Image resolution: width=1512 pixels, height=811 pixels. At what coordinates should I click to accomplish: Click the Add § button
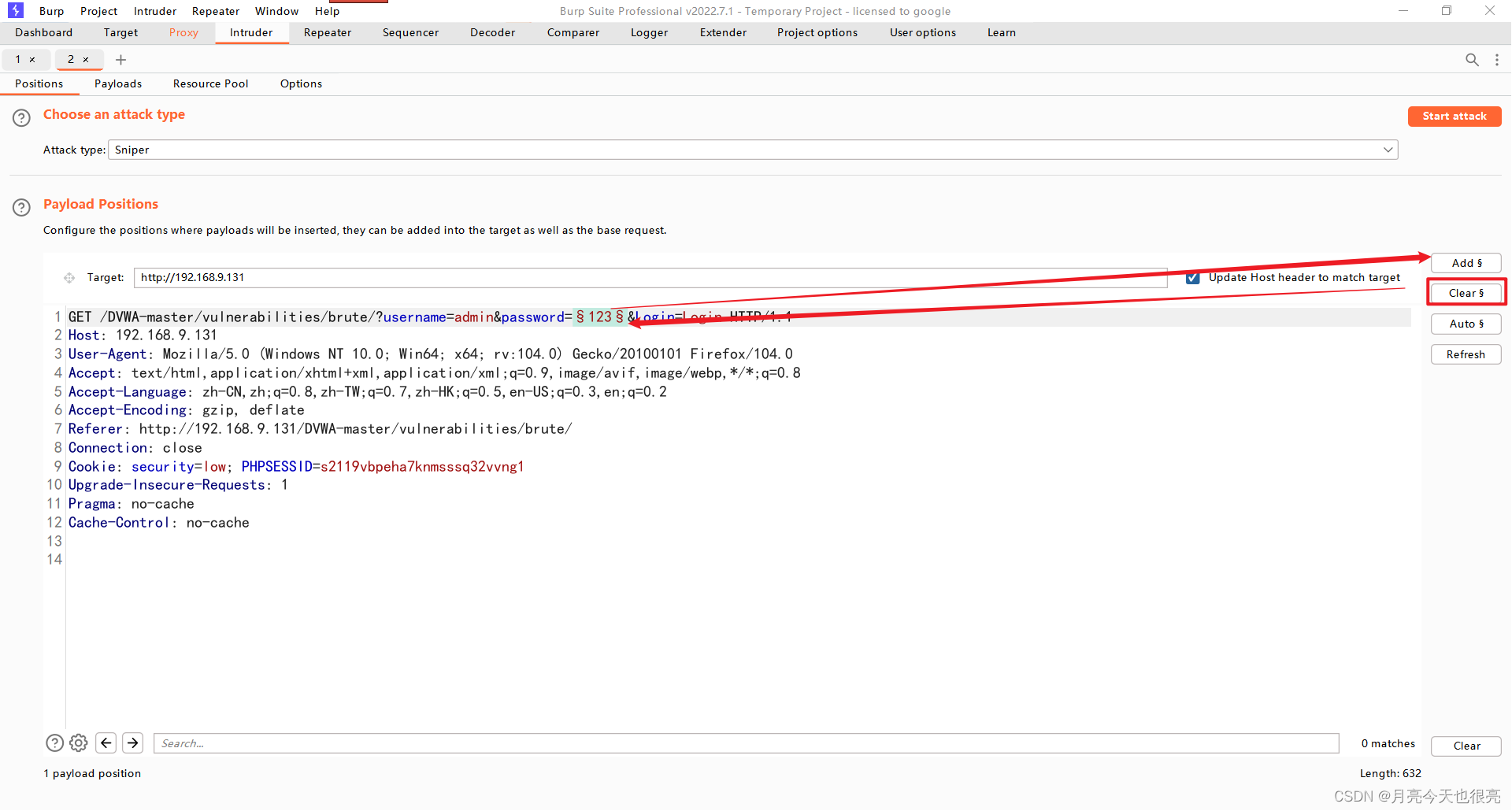tap(1466, 263)
